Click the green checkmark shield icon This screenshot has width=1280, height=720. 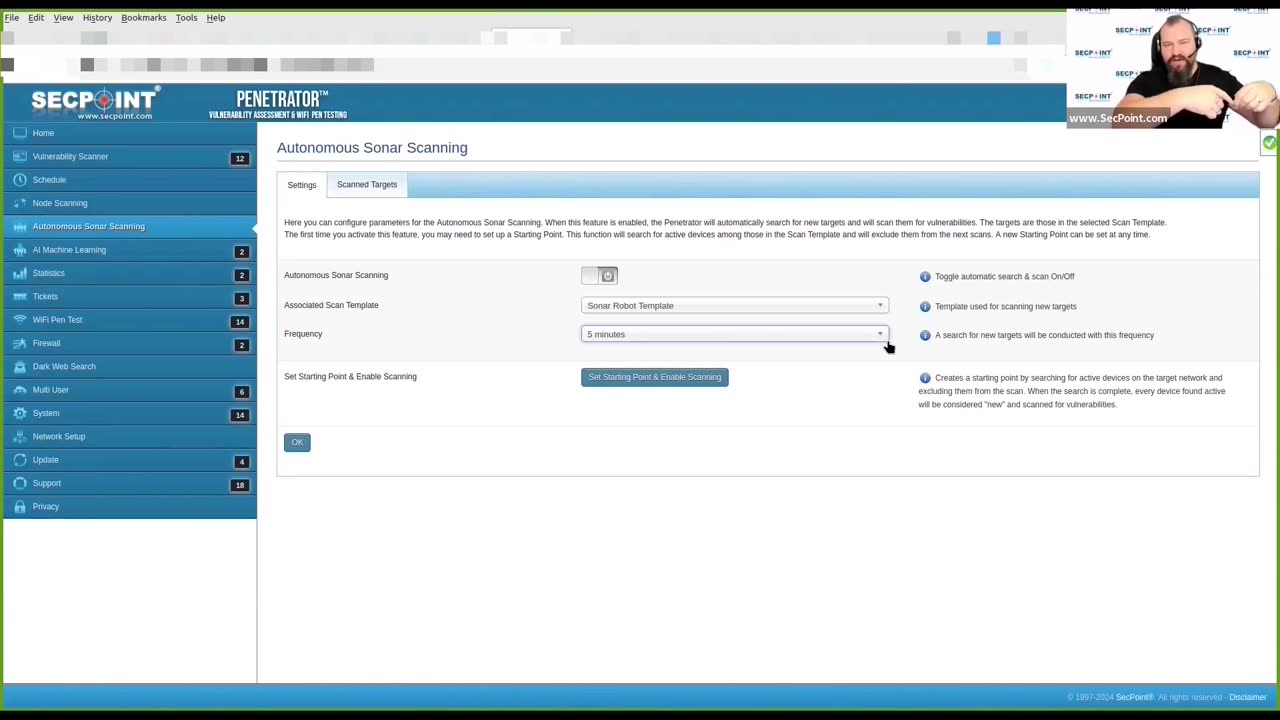point(1269,143)
